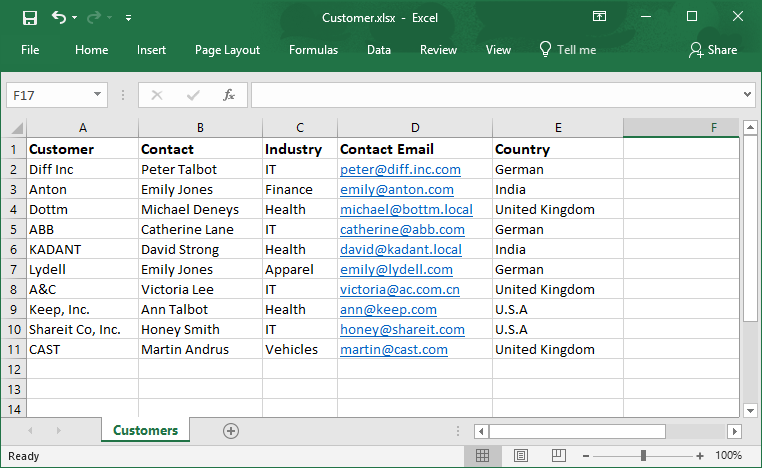Click the Undo arrow icon
Viewport: 762px width, 468px height.
click(59, 17)
